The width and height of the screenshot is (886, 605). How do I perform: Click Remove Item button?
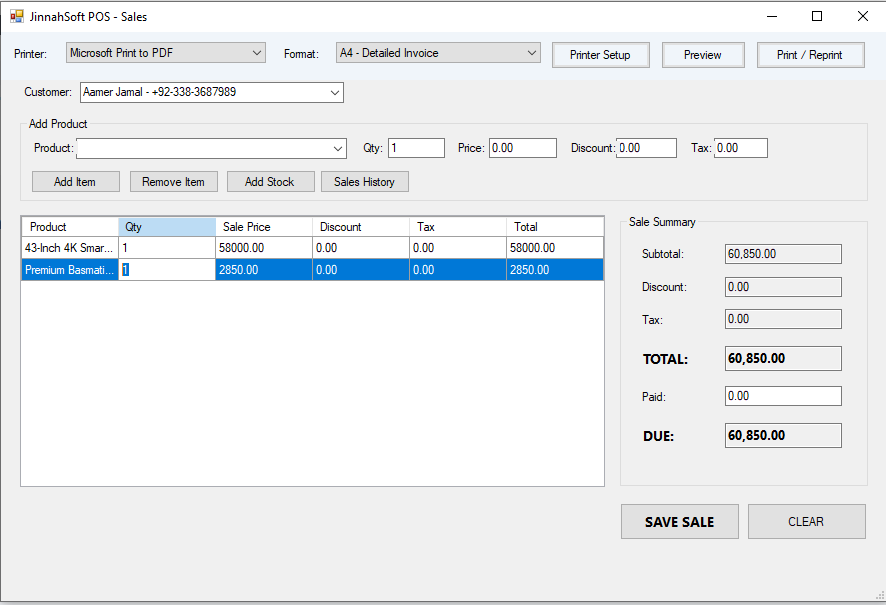(x=173, y=182)
